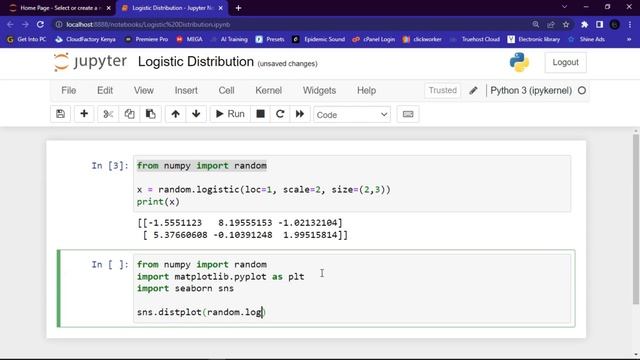
Task: Restart the kernel icon
Action: pos(280,114)
